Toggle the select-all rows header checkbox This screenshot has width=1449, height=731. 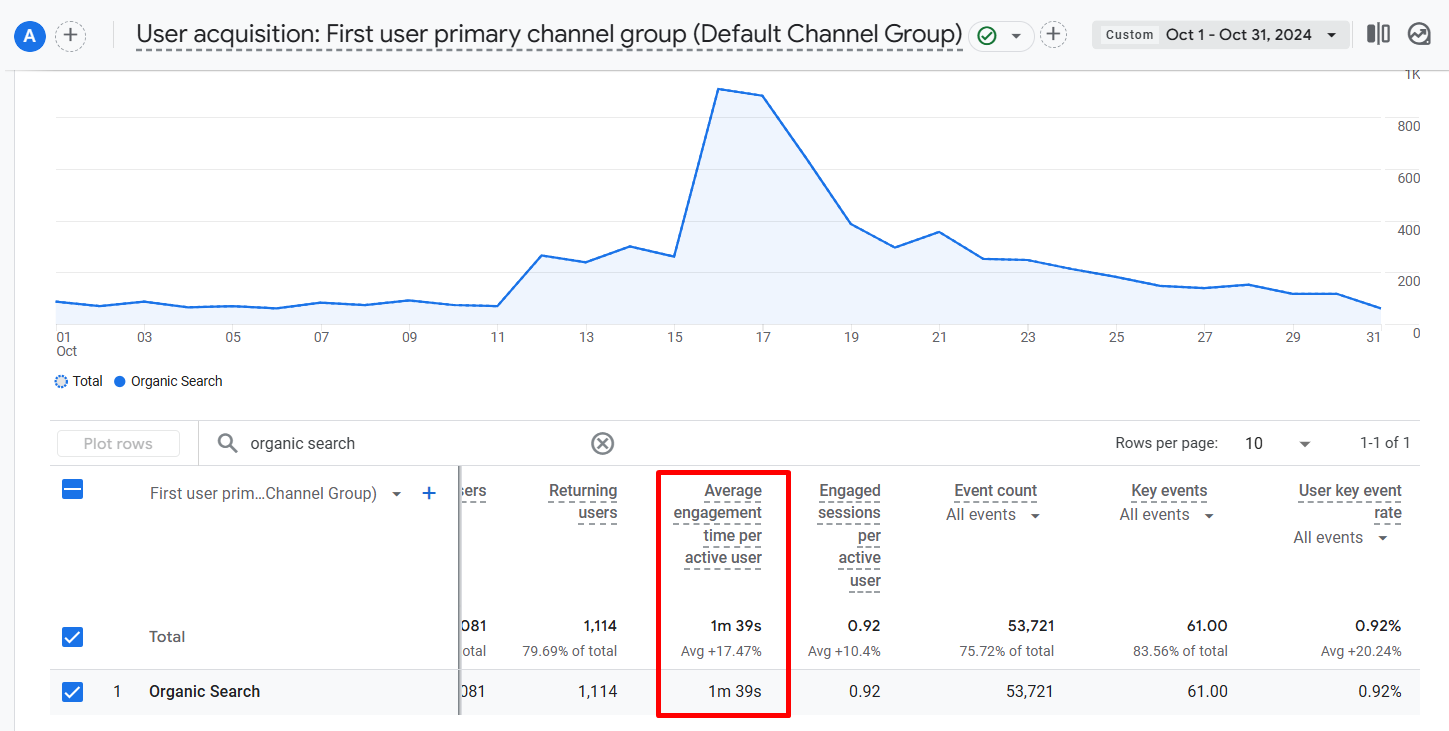click(x=72, y=489)
